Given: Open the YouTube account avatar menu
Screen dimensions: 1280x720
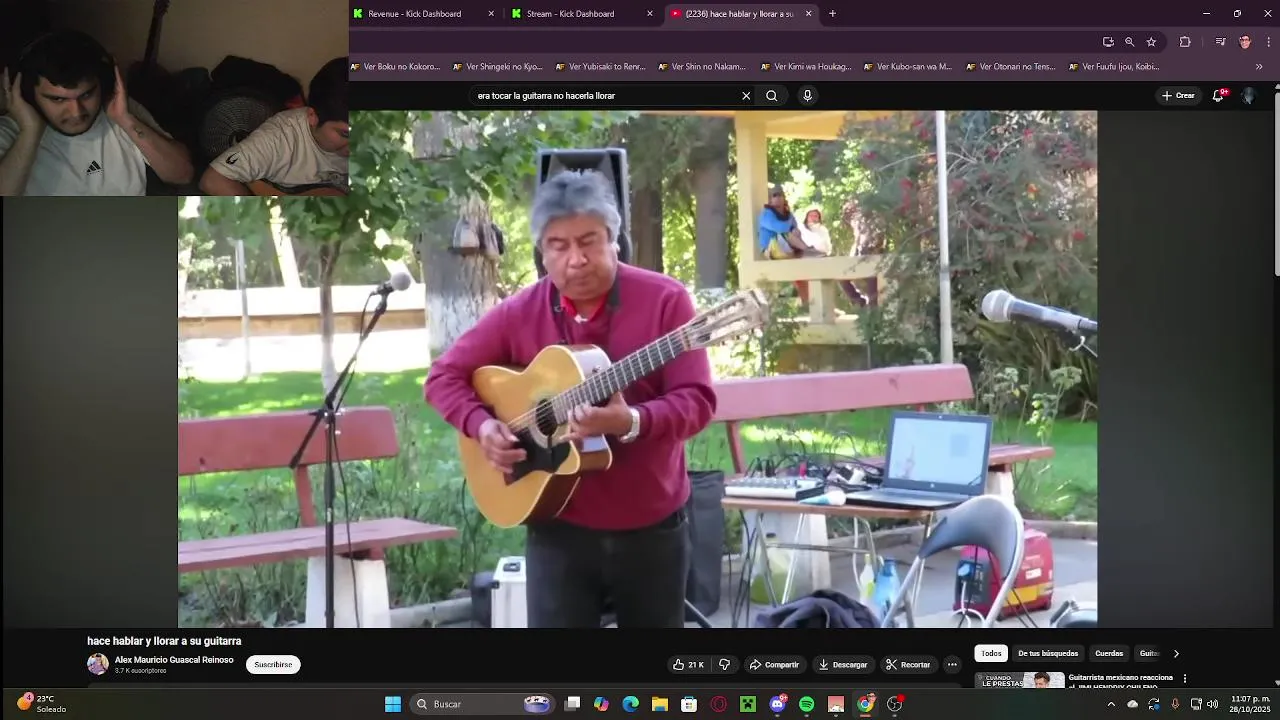Looking at the screenshot, I should pos(1248,96).
